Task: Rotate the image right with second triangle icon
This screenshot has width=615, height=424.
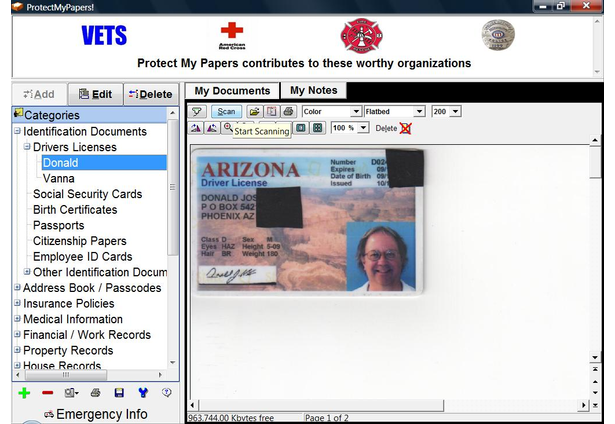Action: pyautogui.click(x=212, y=128)
